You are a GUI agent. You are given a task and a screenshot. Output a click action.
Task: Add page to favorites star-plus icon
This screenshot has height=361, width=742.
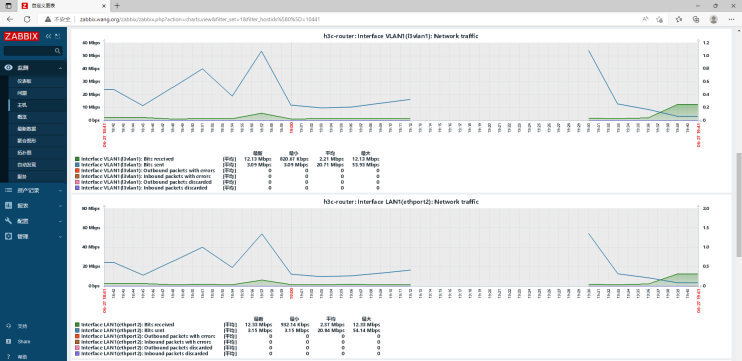pyautogui.click(x=660, y=19)
